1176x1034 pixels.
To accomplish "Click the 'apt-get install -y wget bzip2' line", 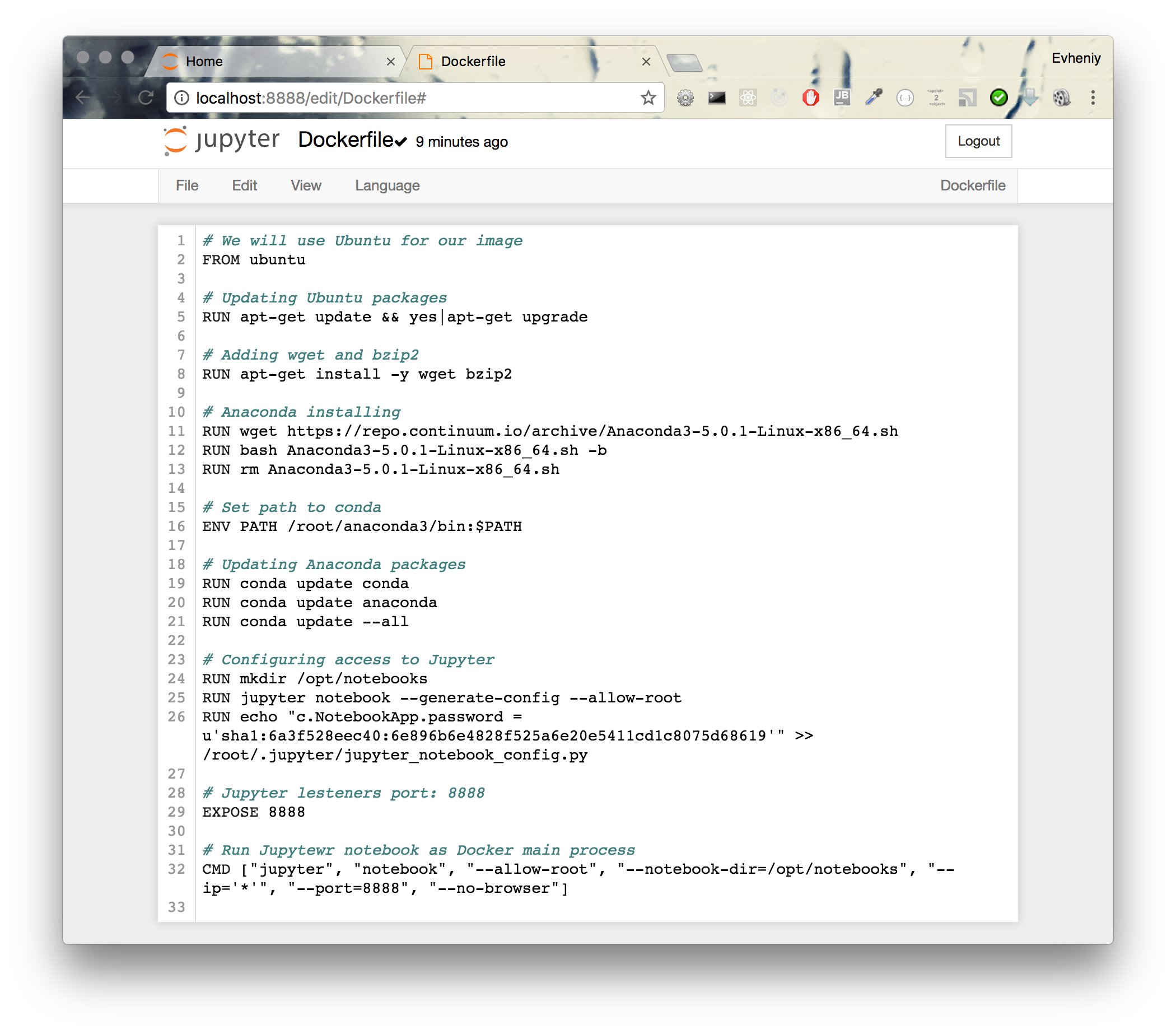I will [357, 374].
